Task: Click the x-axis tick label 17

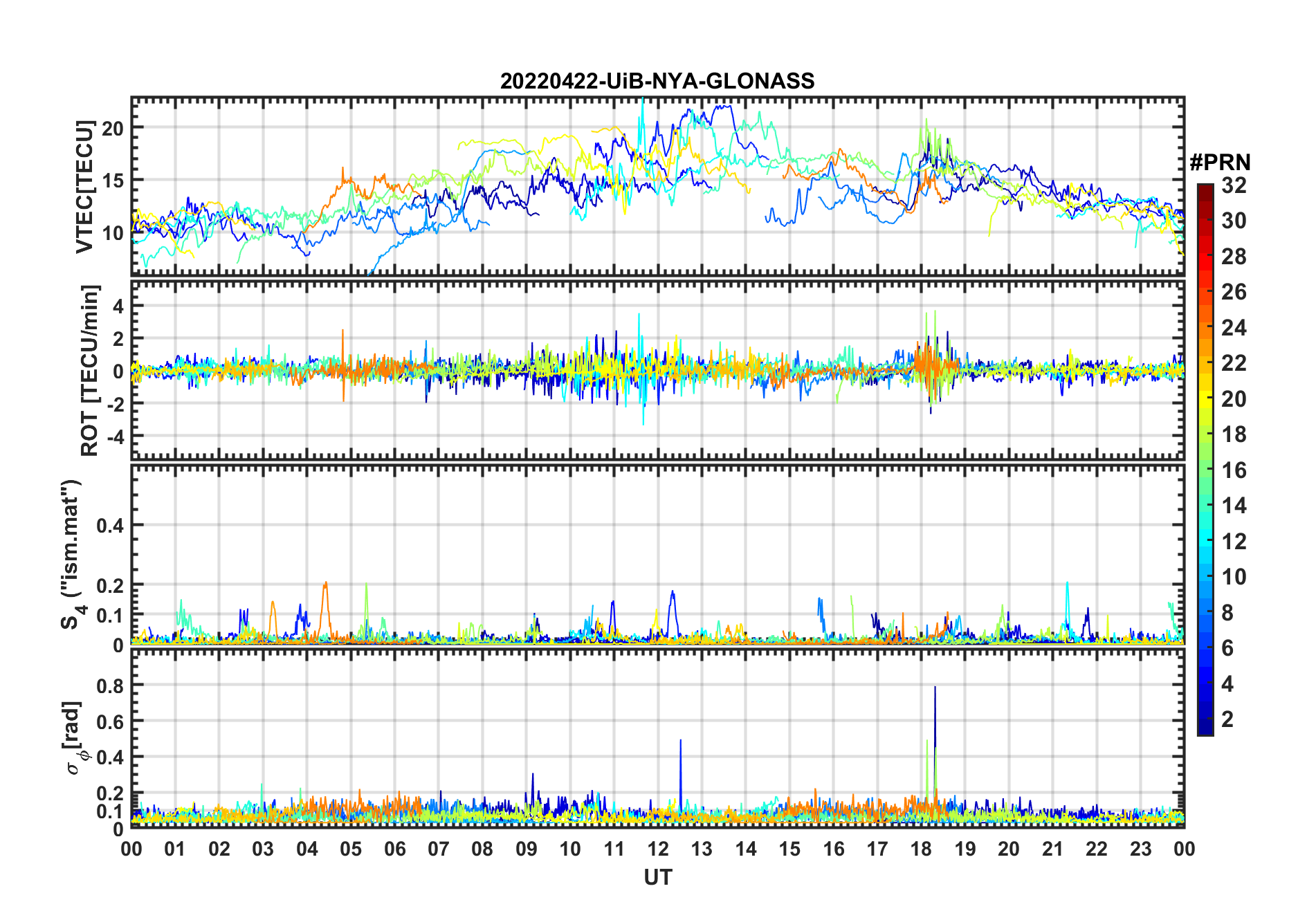Action: pyautogui.click(x=877, y=849)
